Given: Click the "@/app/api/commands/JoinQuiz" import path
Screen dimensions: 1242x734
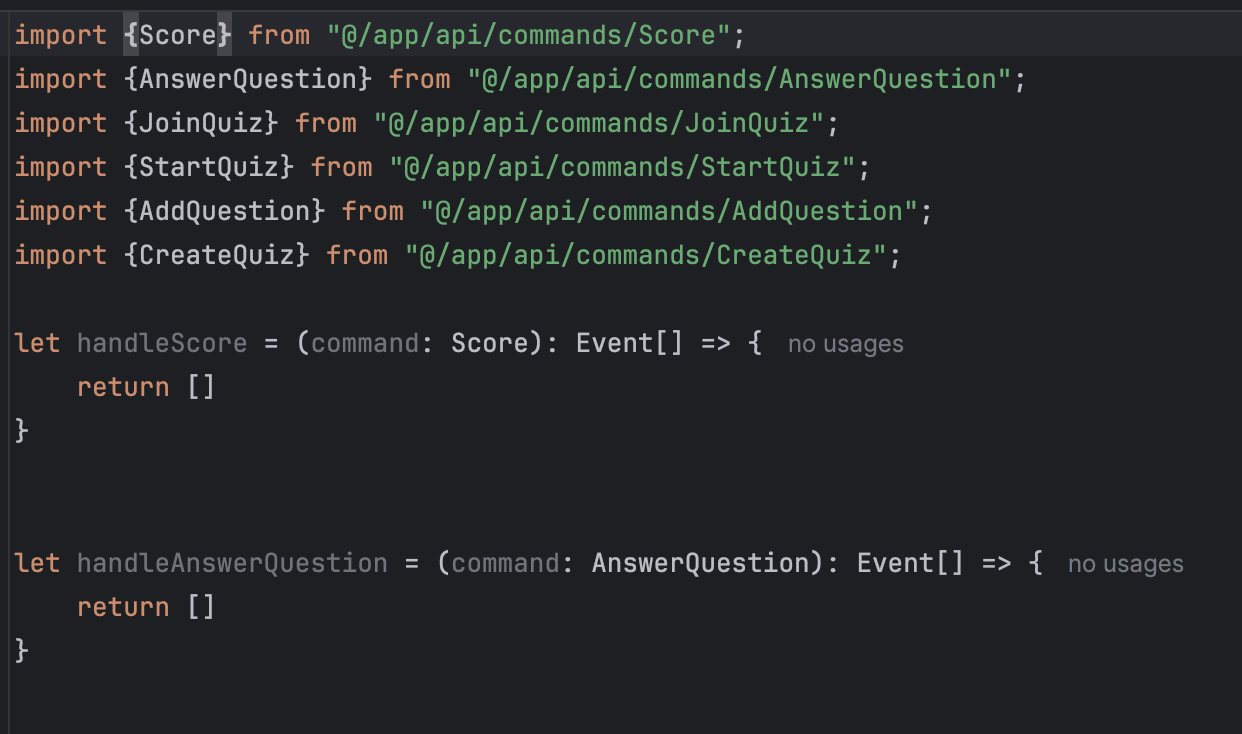Looking at the screenshot, I should click(599, 123).
